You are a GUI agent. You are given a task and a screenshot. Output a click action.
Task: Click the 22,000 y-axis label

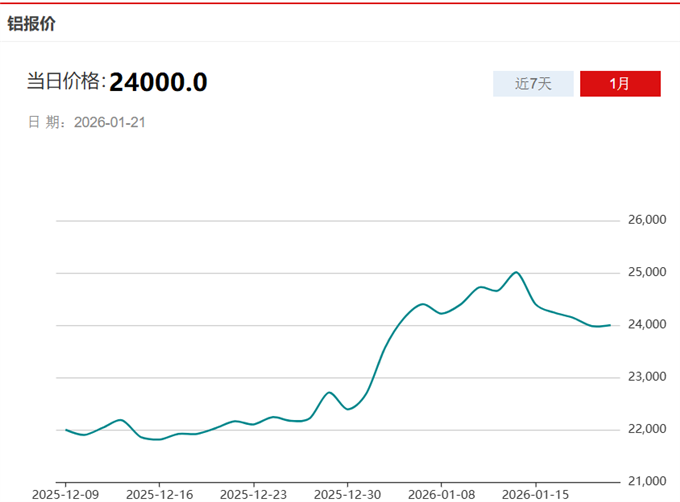[646, 429]
